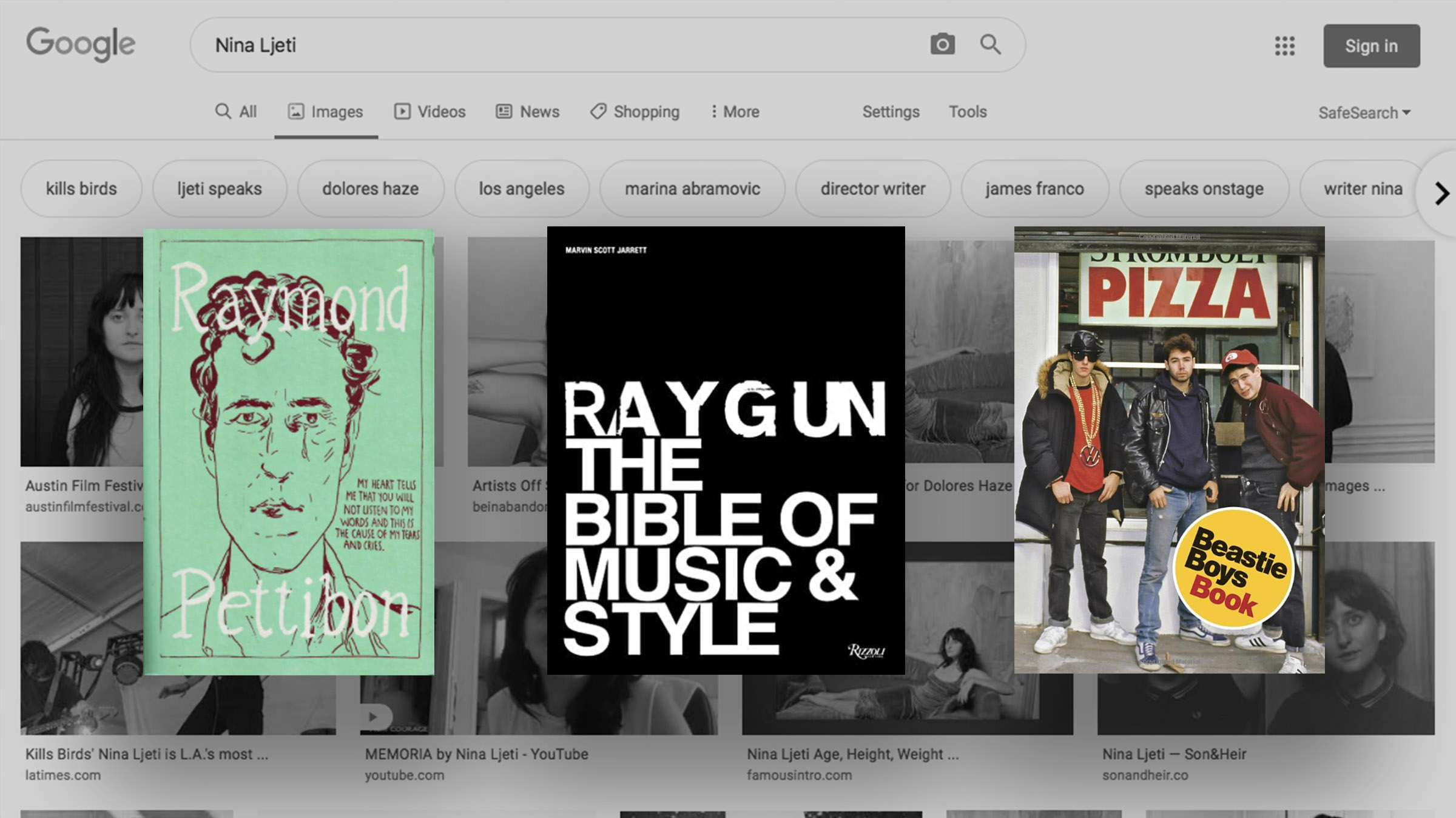Viewport: 1456px width, 818px height.
Task: Open the Tools options
Action: (x=968, y=112)
